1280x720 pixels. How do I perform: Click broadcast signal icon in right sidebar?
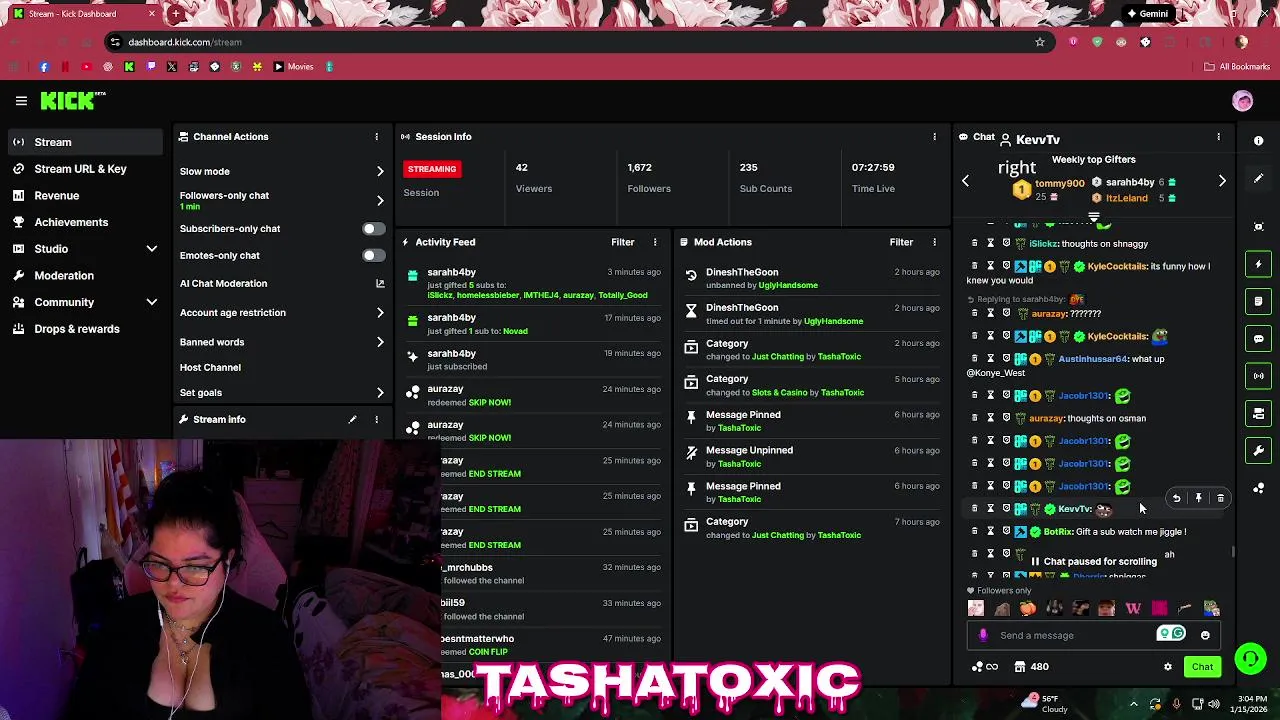(x=1258, y=376)
